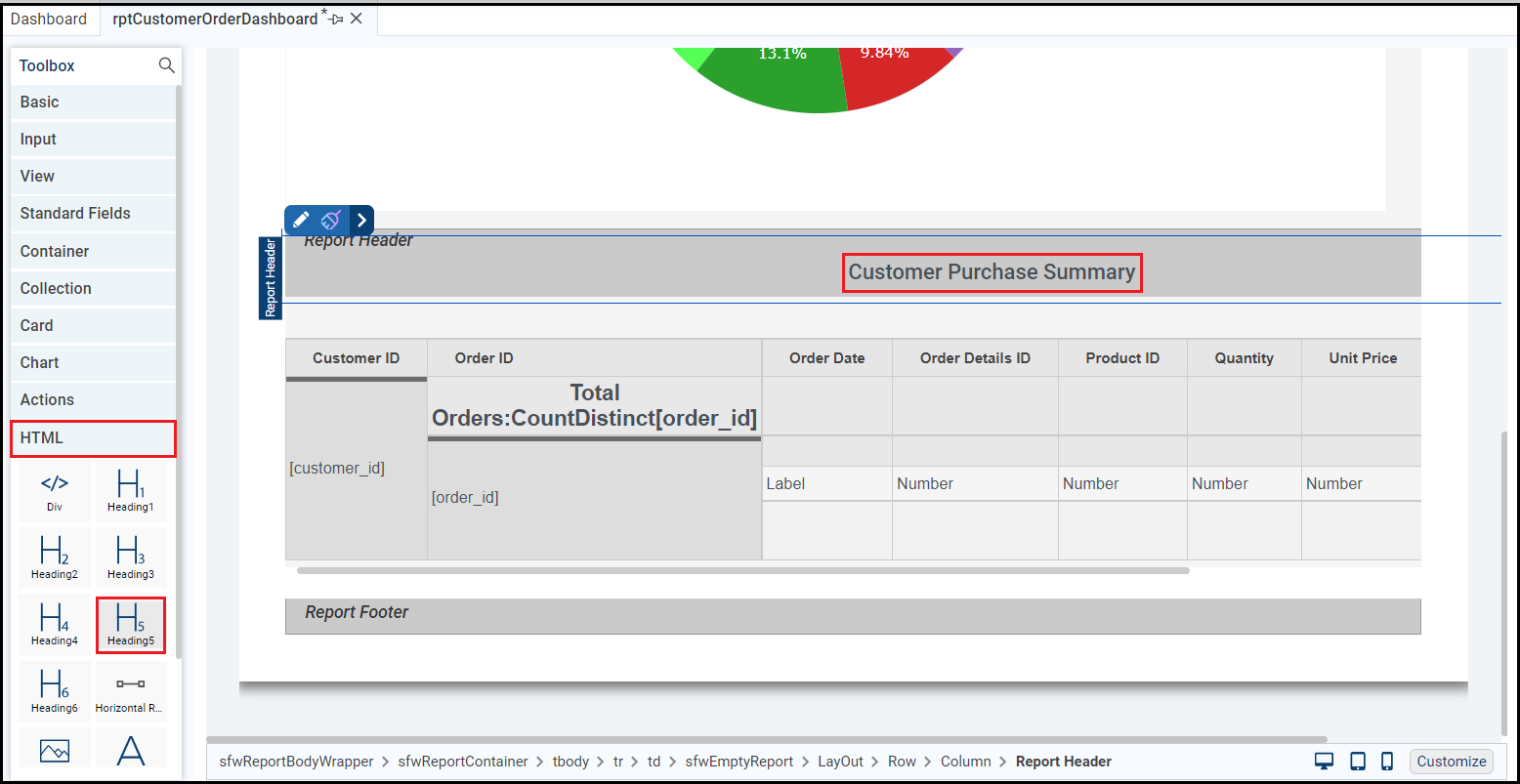This screenshot has width=1520, height=784.
Task: Click the Column breadcrumb item
Action: [x=966, y=762]
